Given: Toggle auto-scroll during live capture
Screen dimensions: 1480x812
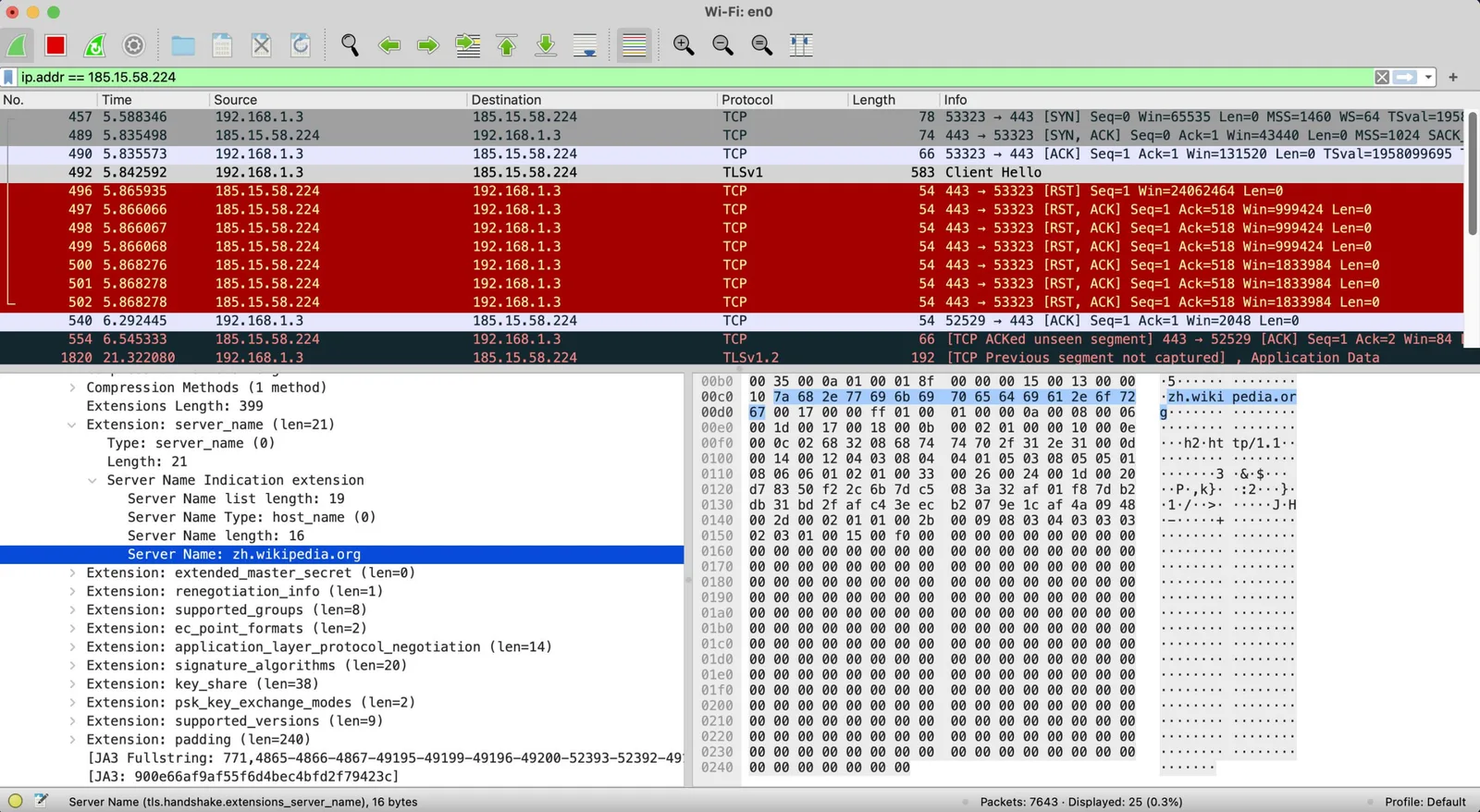Looking at the screenshot, I should click(x=585, y=44).
